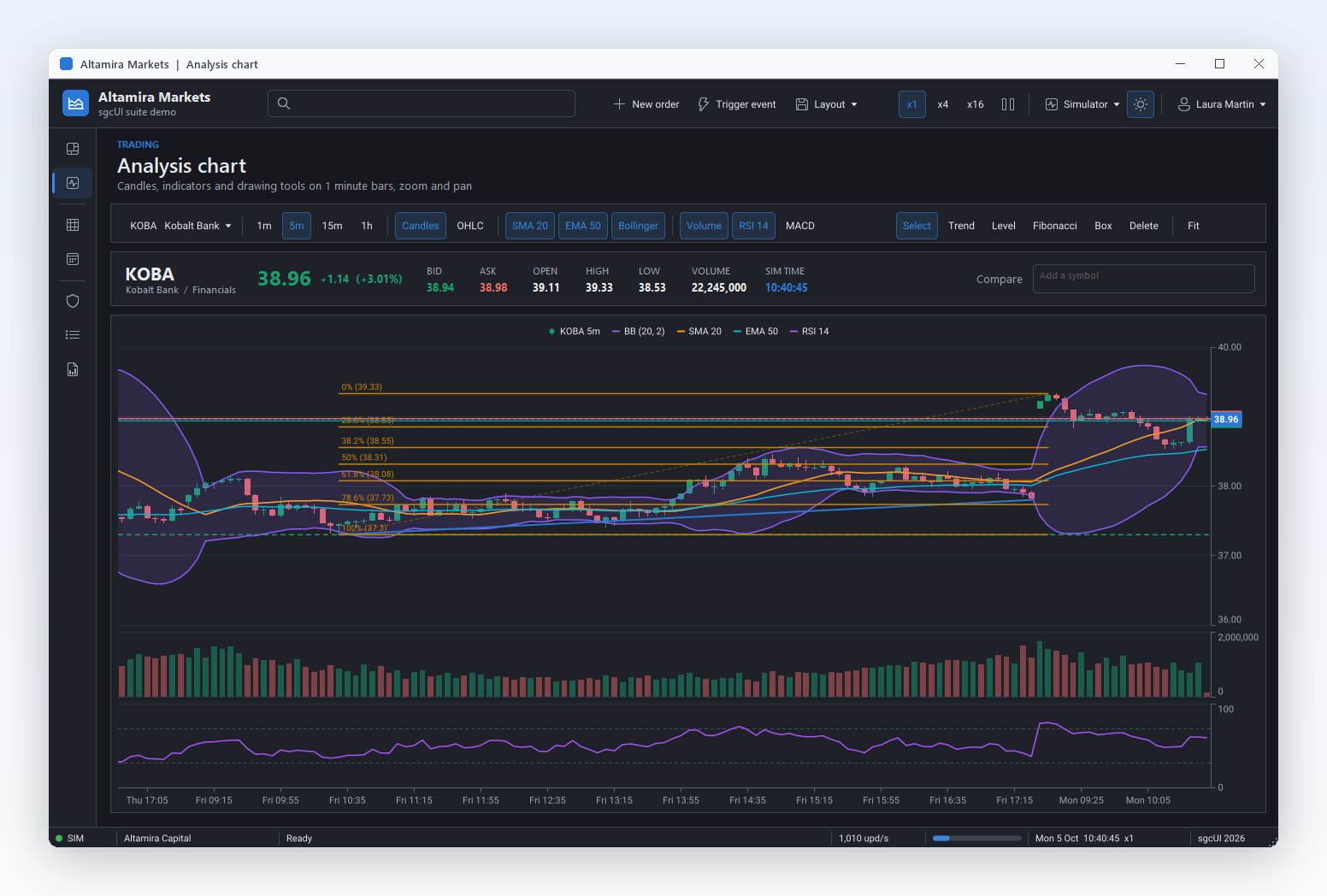Open the list view sidebar icon
Image resolution: width=1327 pixels, height=896 pixels.
tap(73, 335)
